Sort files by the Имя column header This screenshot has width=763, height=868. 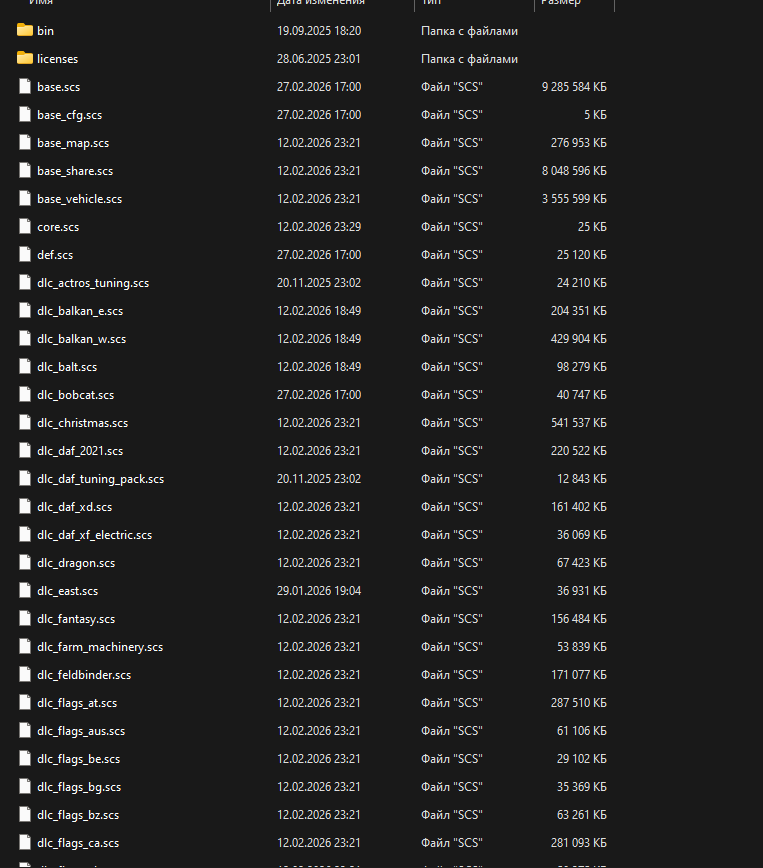[x=40, y=3]
